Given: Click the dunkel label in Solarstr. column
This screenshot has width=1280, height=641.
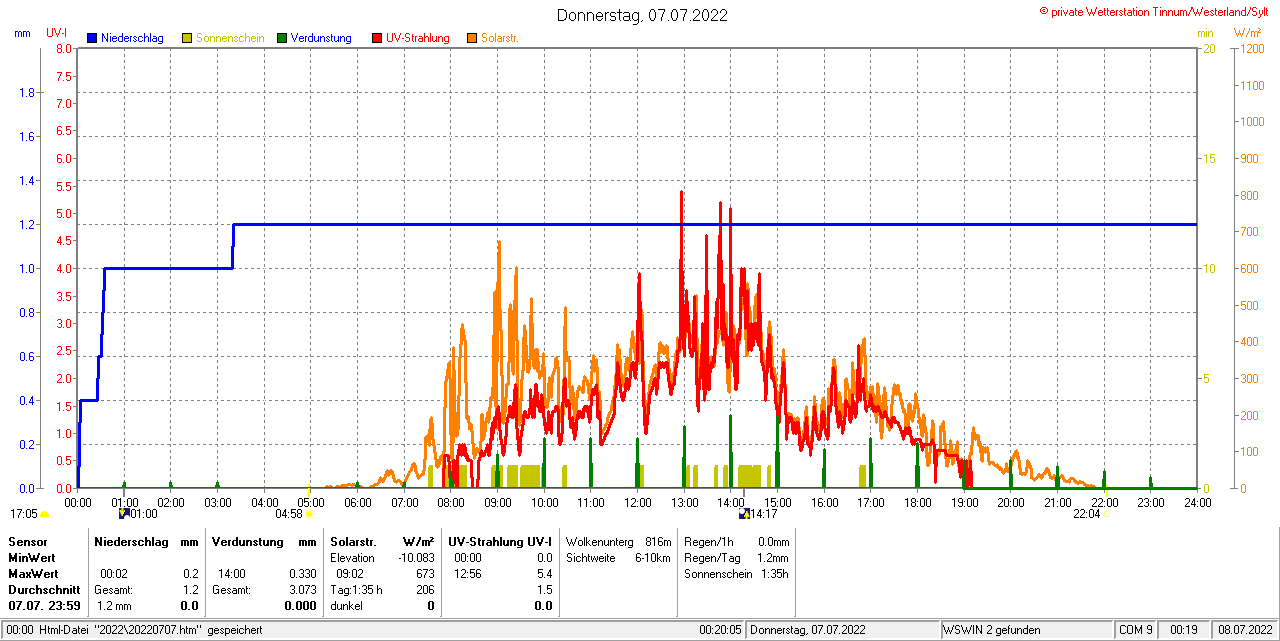Looking at the screenshot, I should tap(346, 606).
